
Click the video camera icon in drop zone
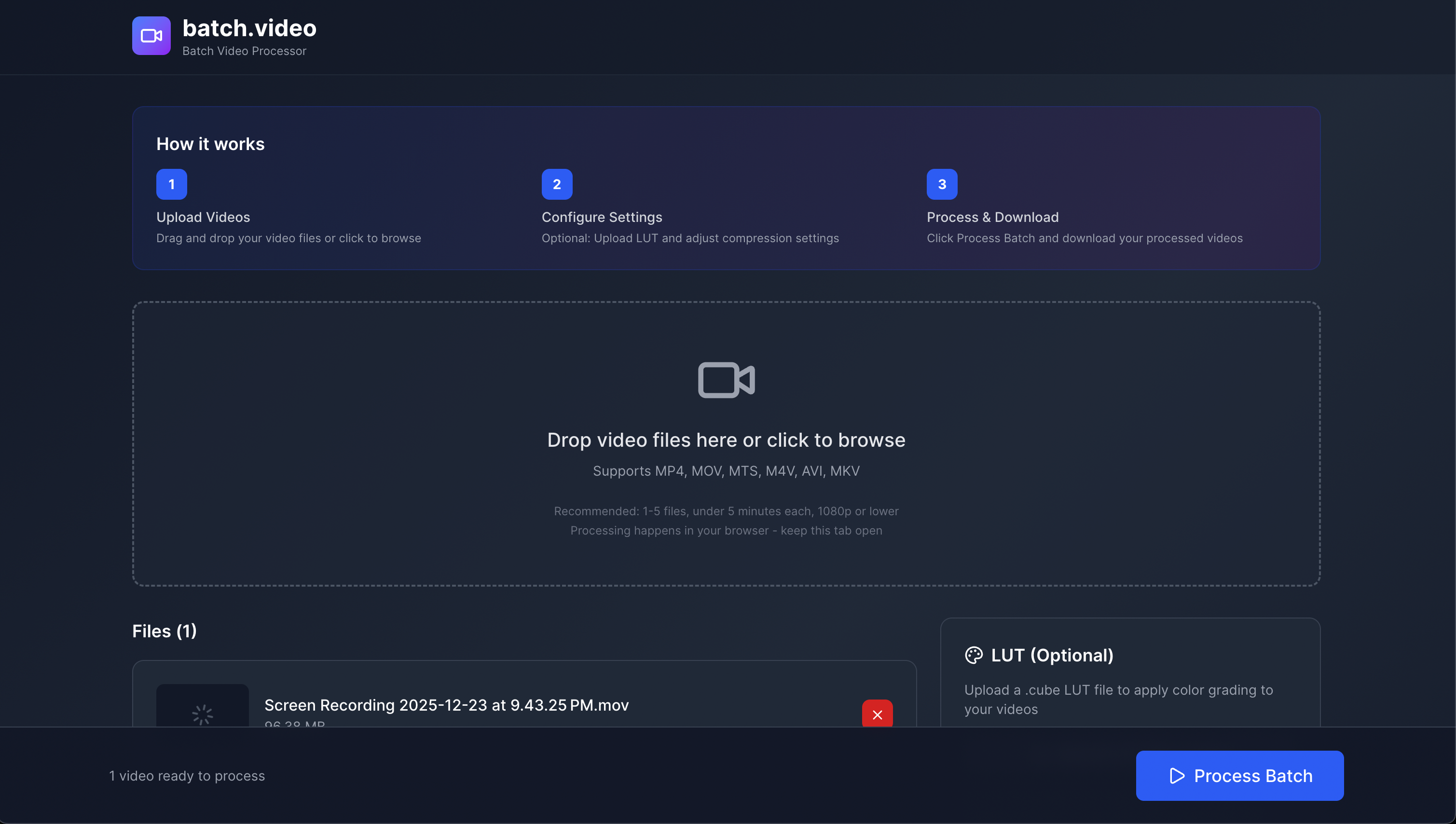[x=726, y=380]
